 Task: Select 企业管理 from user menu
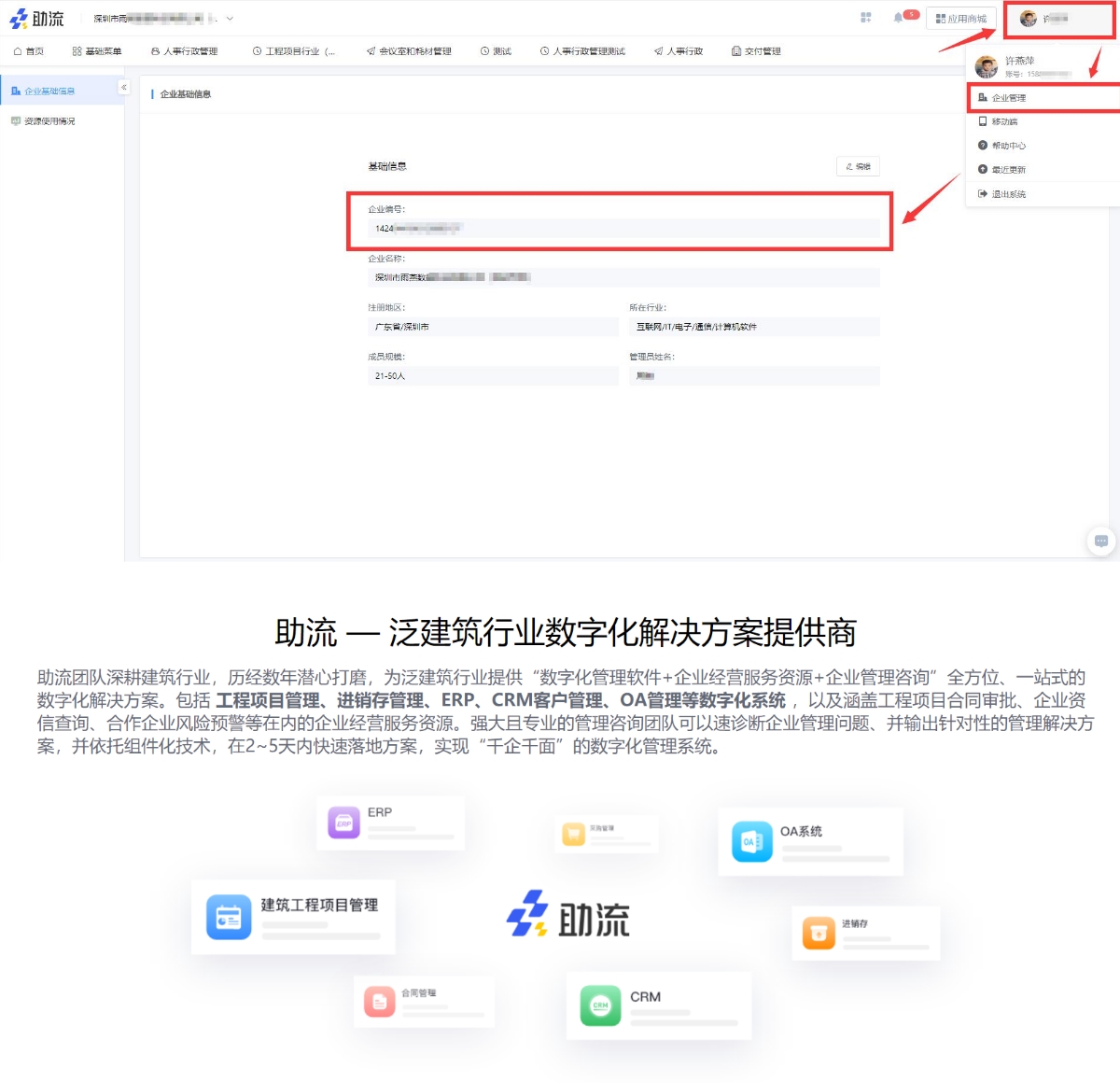click(1008, 98)
